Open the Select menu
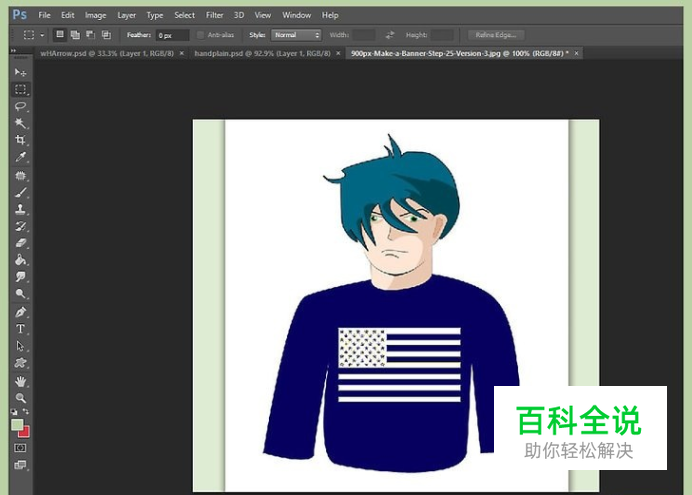Viewport: 692px width, 495px height. click(184, 15)
